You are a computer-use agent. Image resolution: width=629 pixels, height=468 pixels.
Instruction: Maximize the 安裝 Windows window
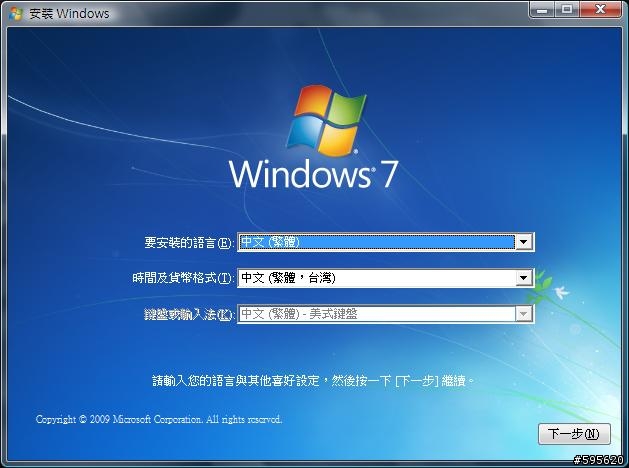(x=567, y=10)
